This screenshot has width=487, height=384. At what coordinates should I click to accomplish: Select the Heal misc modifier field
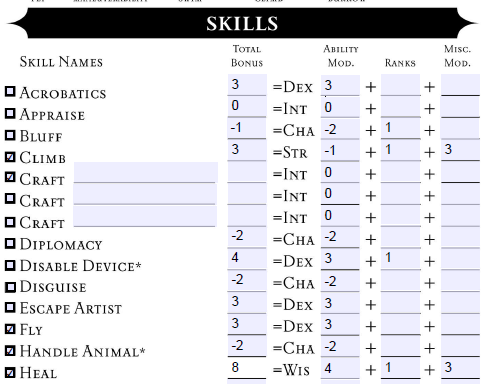pos(460,368)
